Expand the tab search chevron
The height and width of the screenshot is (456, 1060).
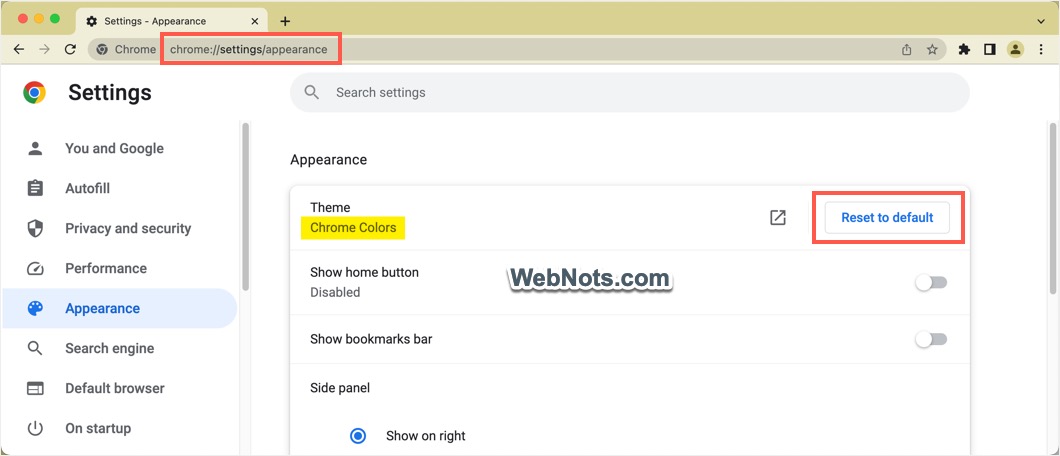coord(1041,22)
